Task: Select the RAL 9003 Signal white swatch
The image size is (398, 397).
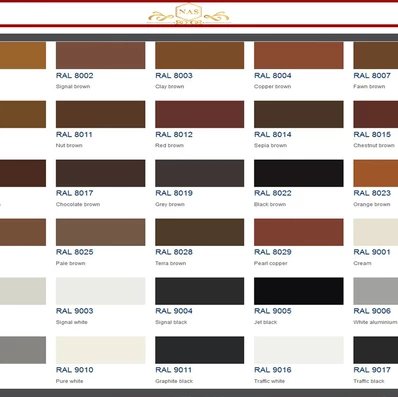Action: click(100, 291)
